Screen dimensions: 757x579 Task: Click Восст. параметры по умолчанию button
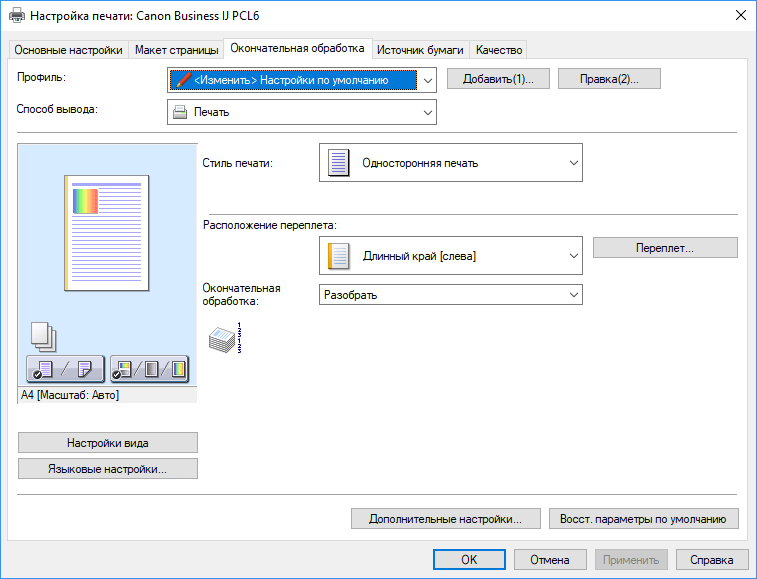click(x=644, y=519)
